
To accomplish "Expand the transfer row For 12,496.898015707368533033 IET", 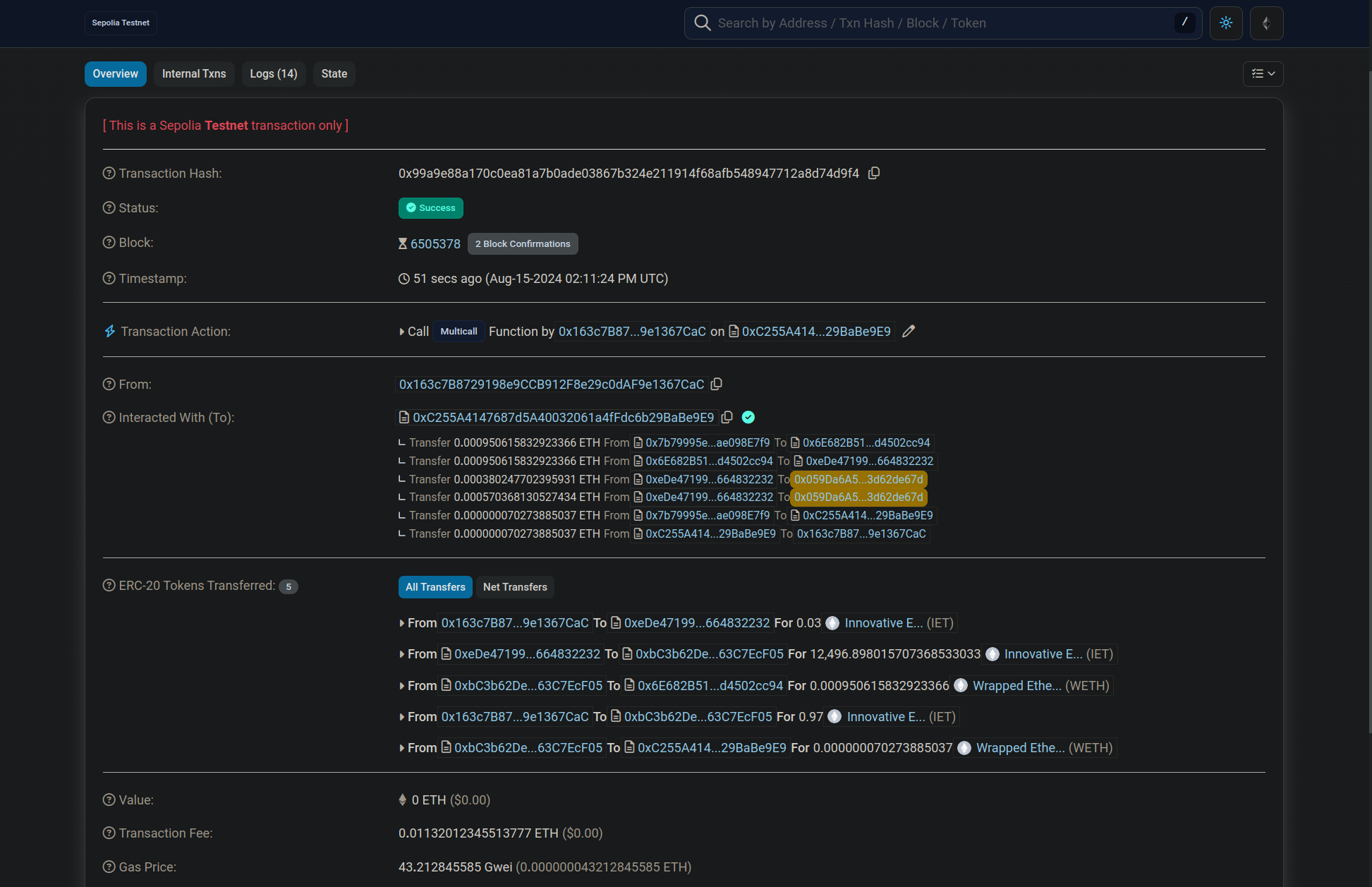I will [x=402, y=654].
